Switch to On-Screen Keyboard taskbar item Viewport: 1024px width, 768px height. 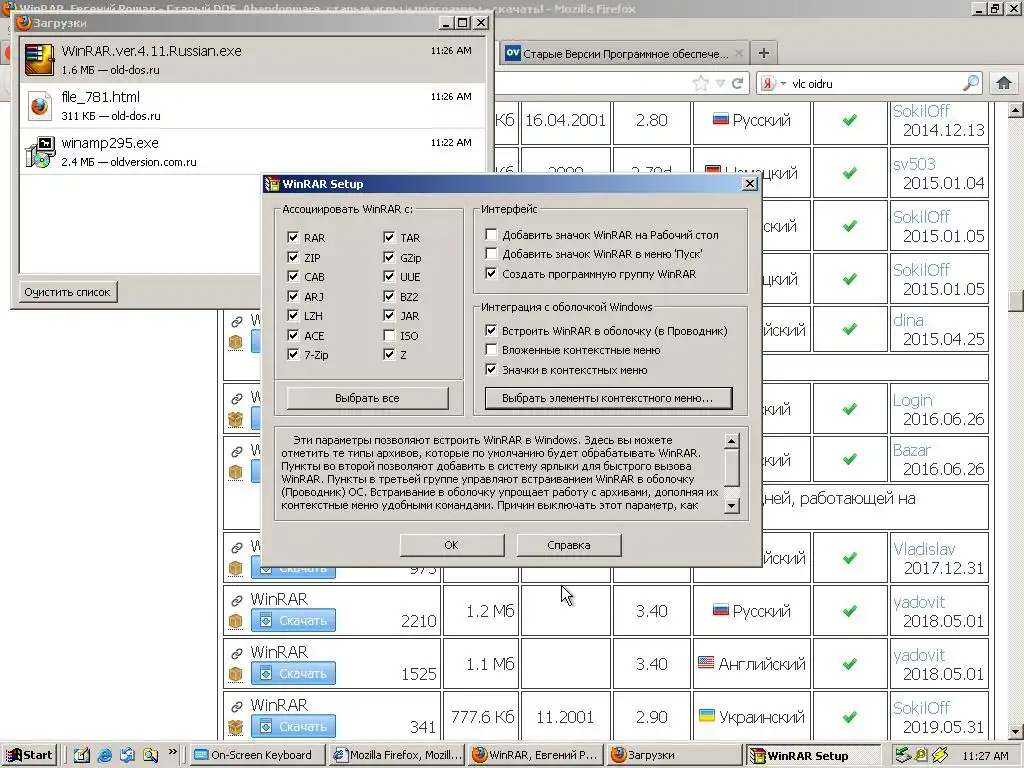coord(257,755)
